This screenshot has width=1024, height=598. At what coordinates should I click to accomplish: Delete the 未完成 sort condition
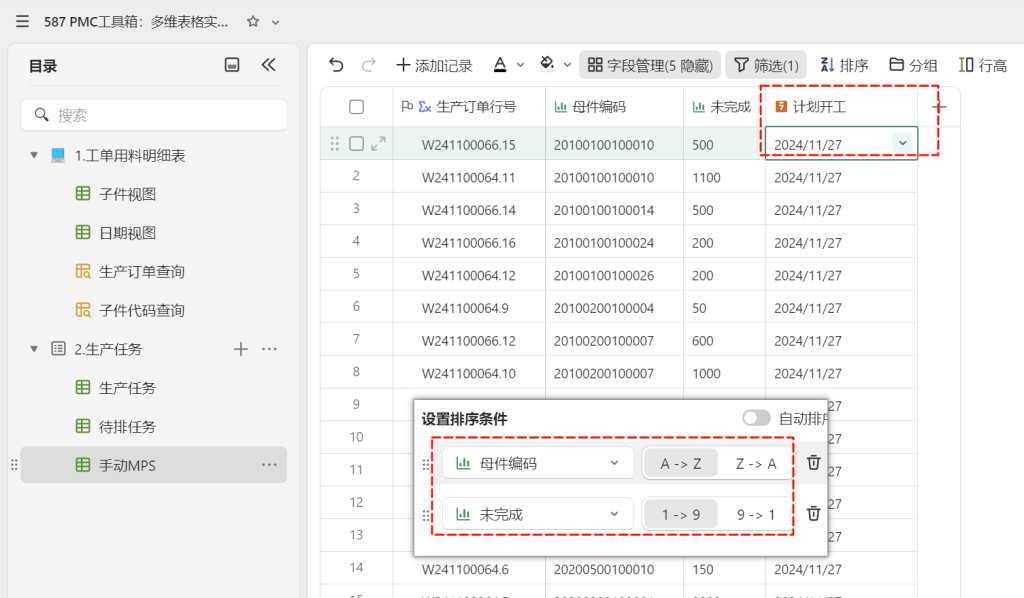(x=813, y=514)
